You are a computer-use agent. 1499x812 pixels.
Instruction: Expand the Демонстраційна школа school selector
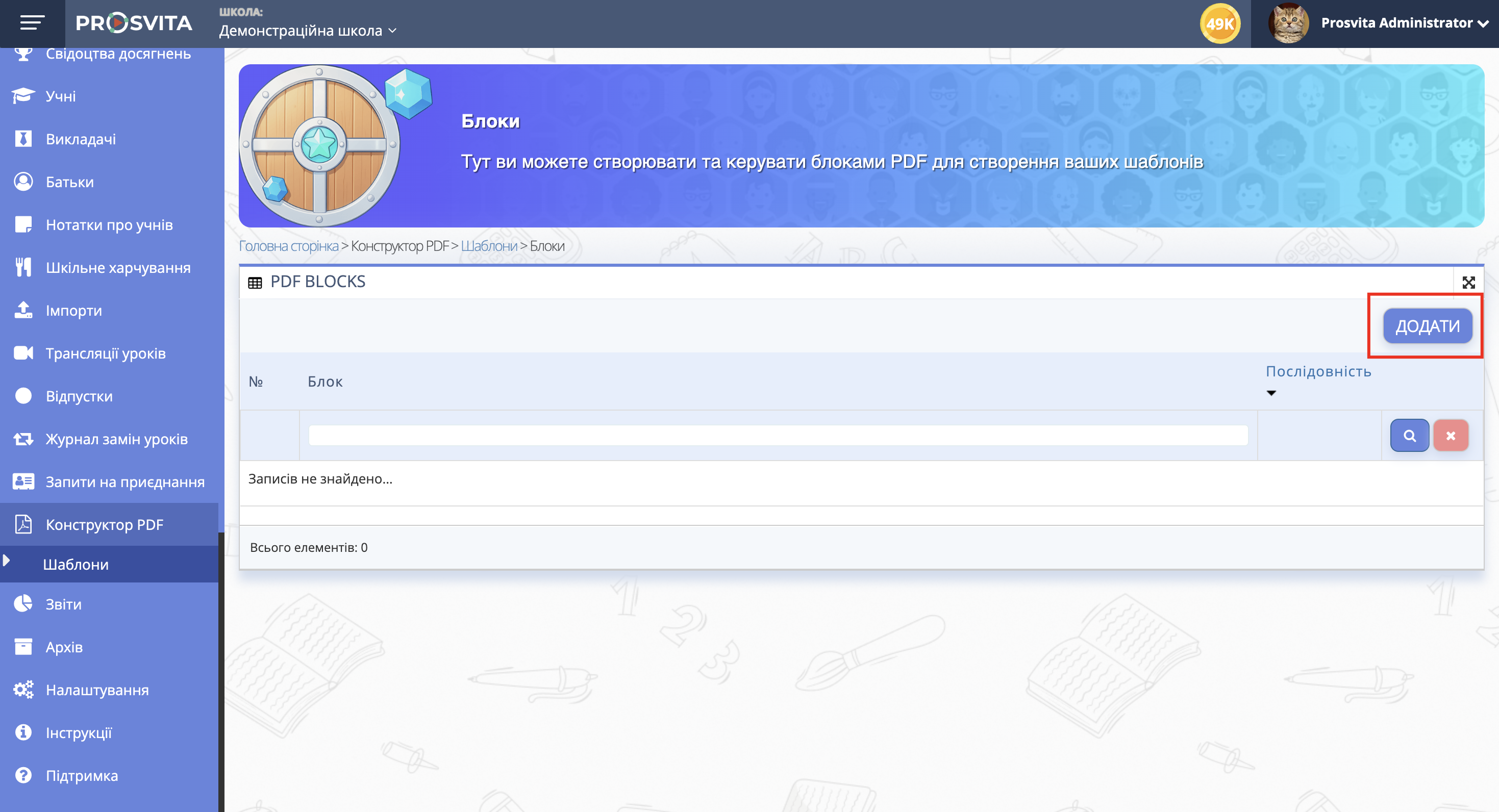point(307,30)
